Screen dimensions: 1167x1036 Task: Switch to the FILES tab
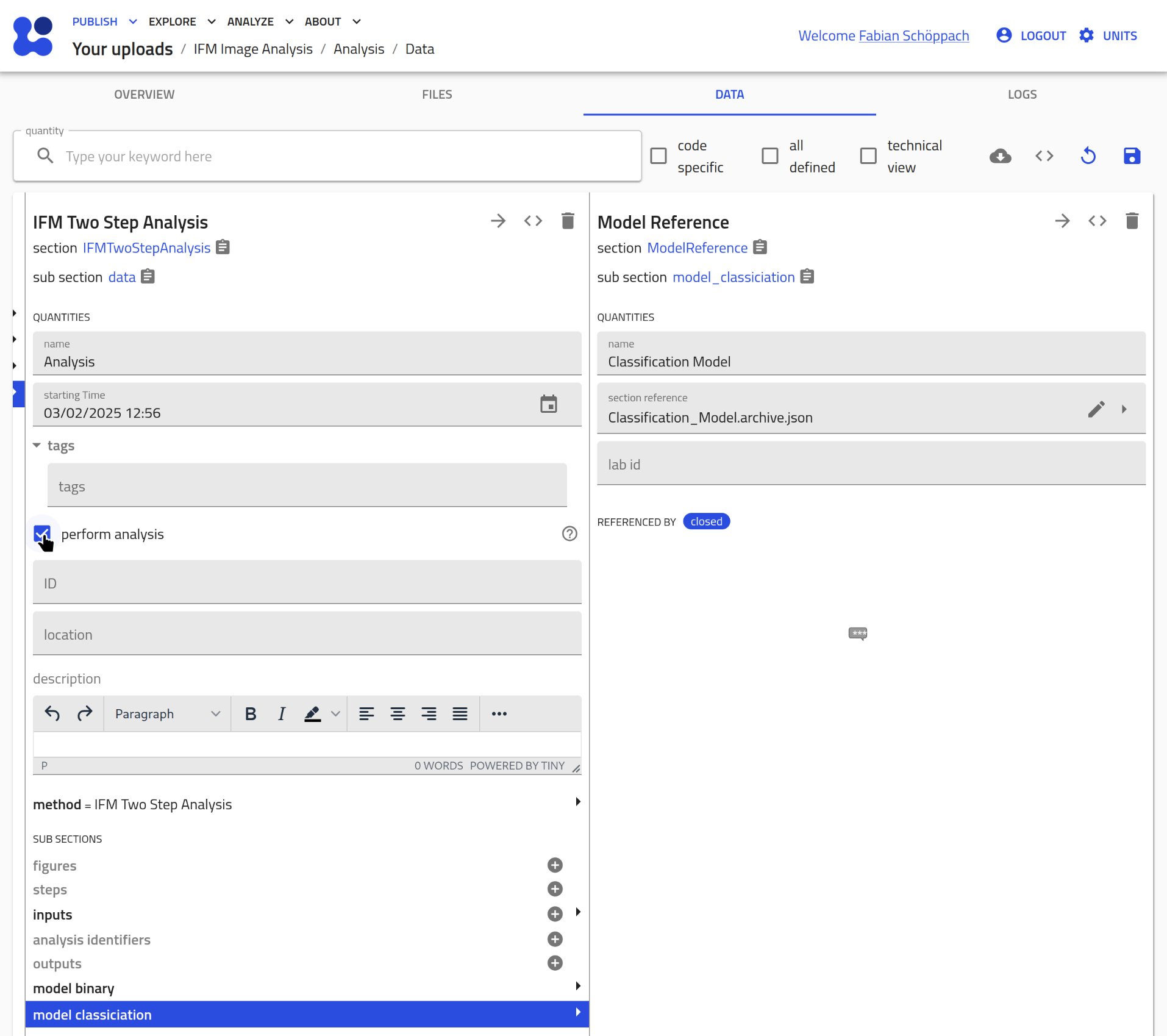437,95
